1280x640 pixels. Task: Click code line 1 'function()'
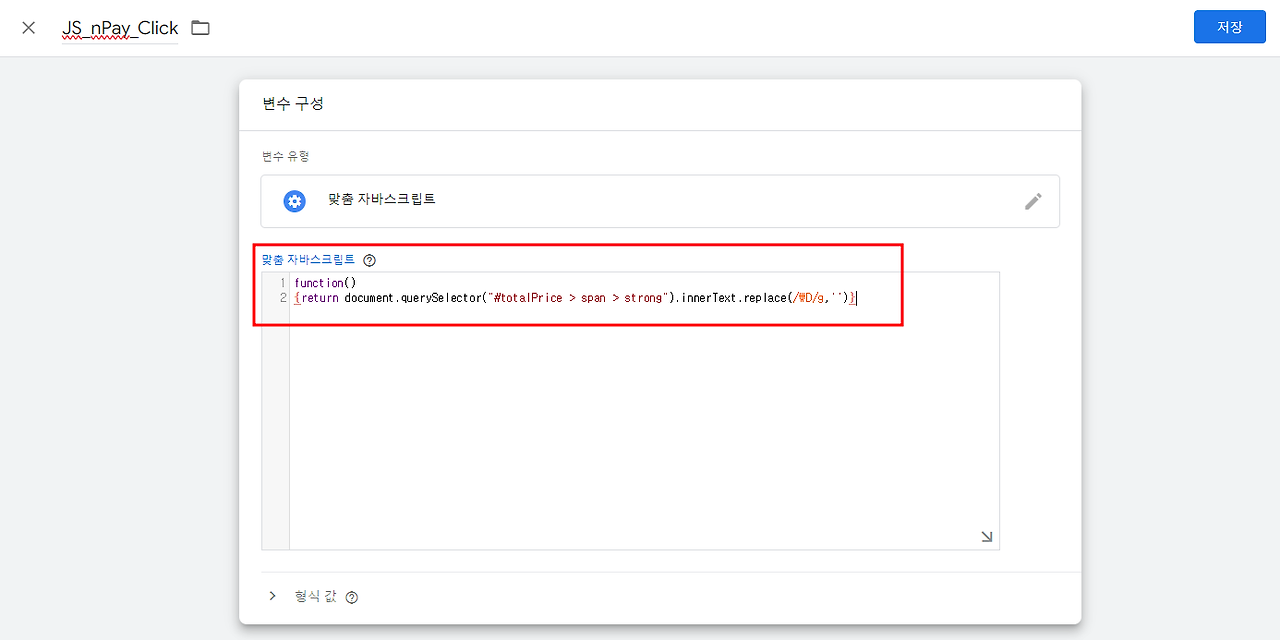tap(325, 283)
